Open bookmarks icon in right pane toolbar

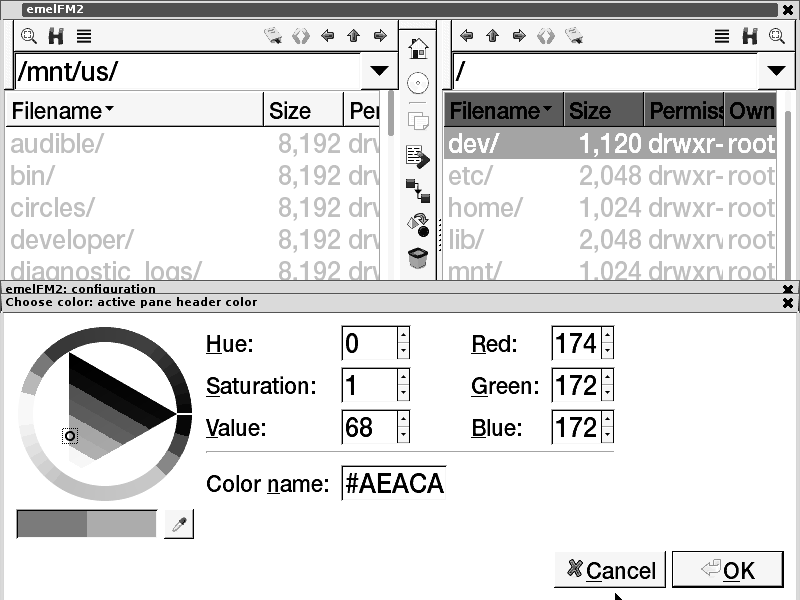(x=574, y=36)
